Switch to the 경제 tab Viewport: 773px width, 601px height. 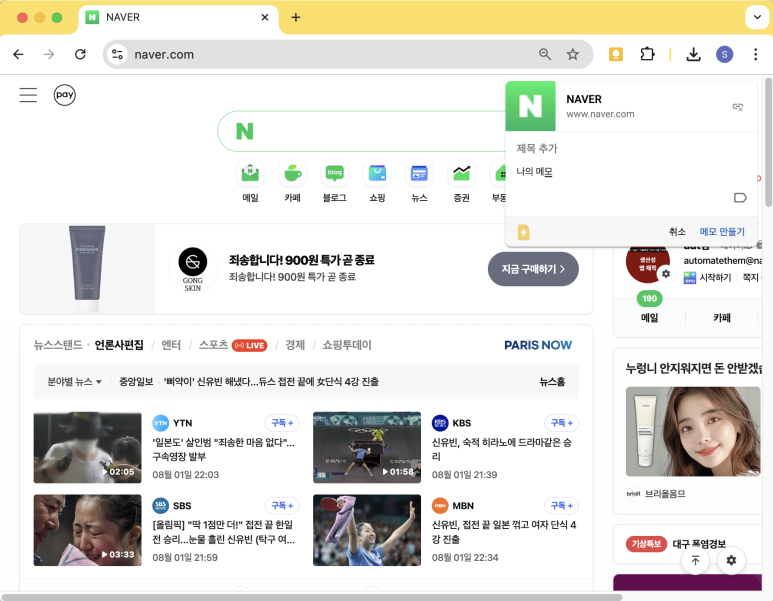point(295,345)
